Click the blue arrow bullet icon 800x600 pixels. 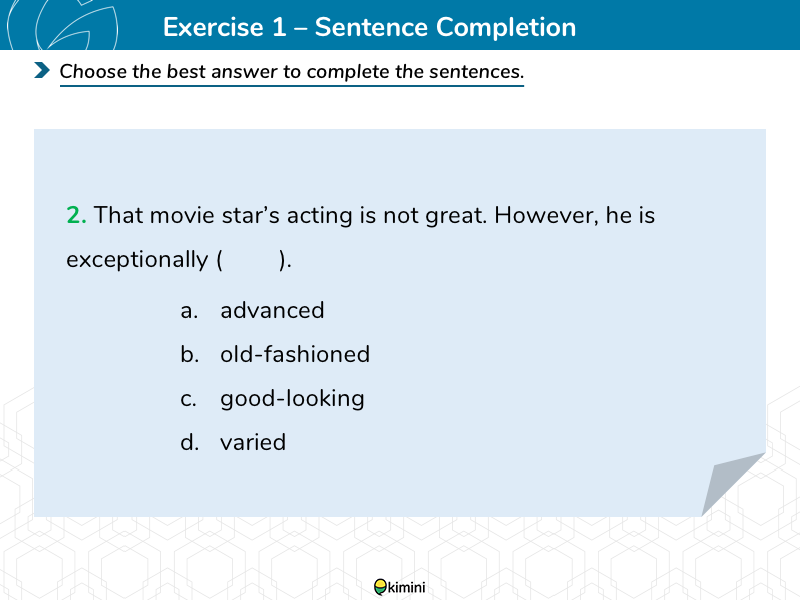pyautogui.click(x=42, y=70)
